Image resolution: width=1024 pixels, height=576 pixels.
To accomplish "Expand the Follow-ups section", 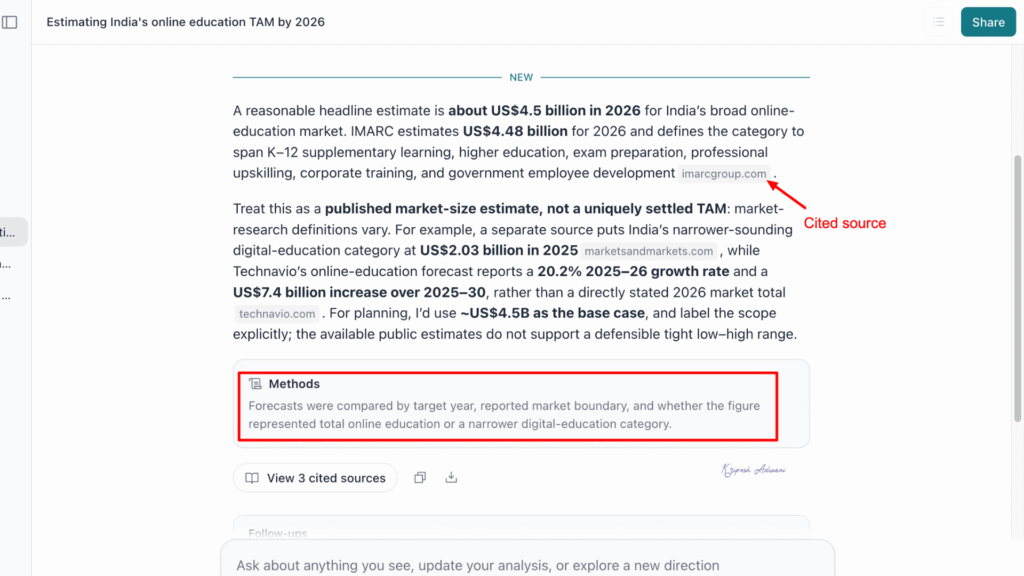I will (x=278, y=533).
